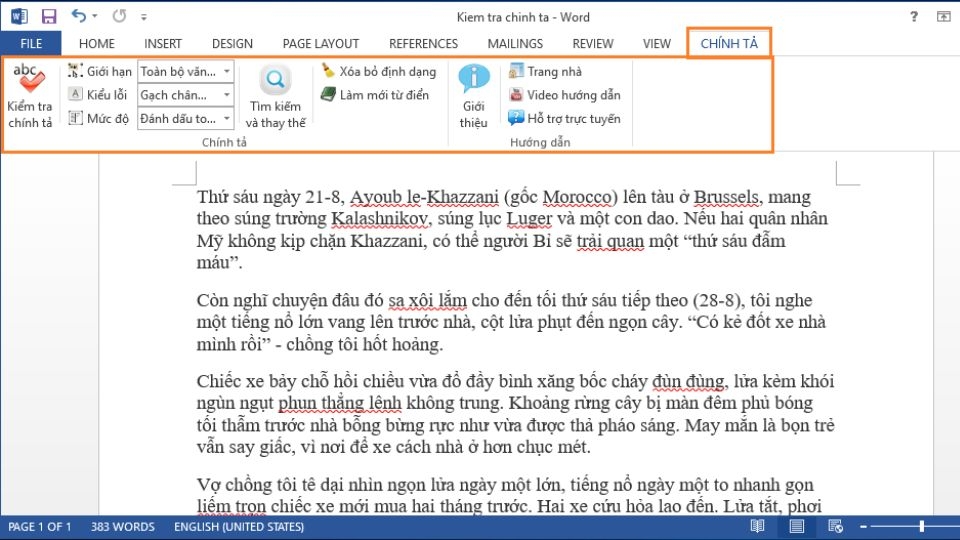Open Customize Quick Access Toolbar arrow
The height and width of the screenshot is (540, 960).
(144, 17)
